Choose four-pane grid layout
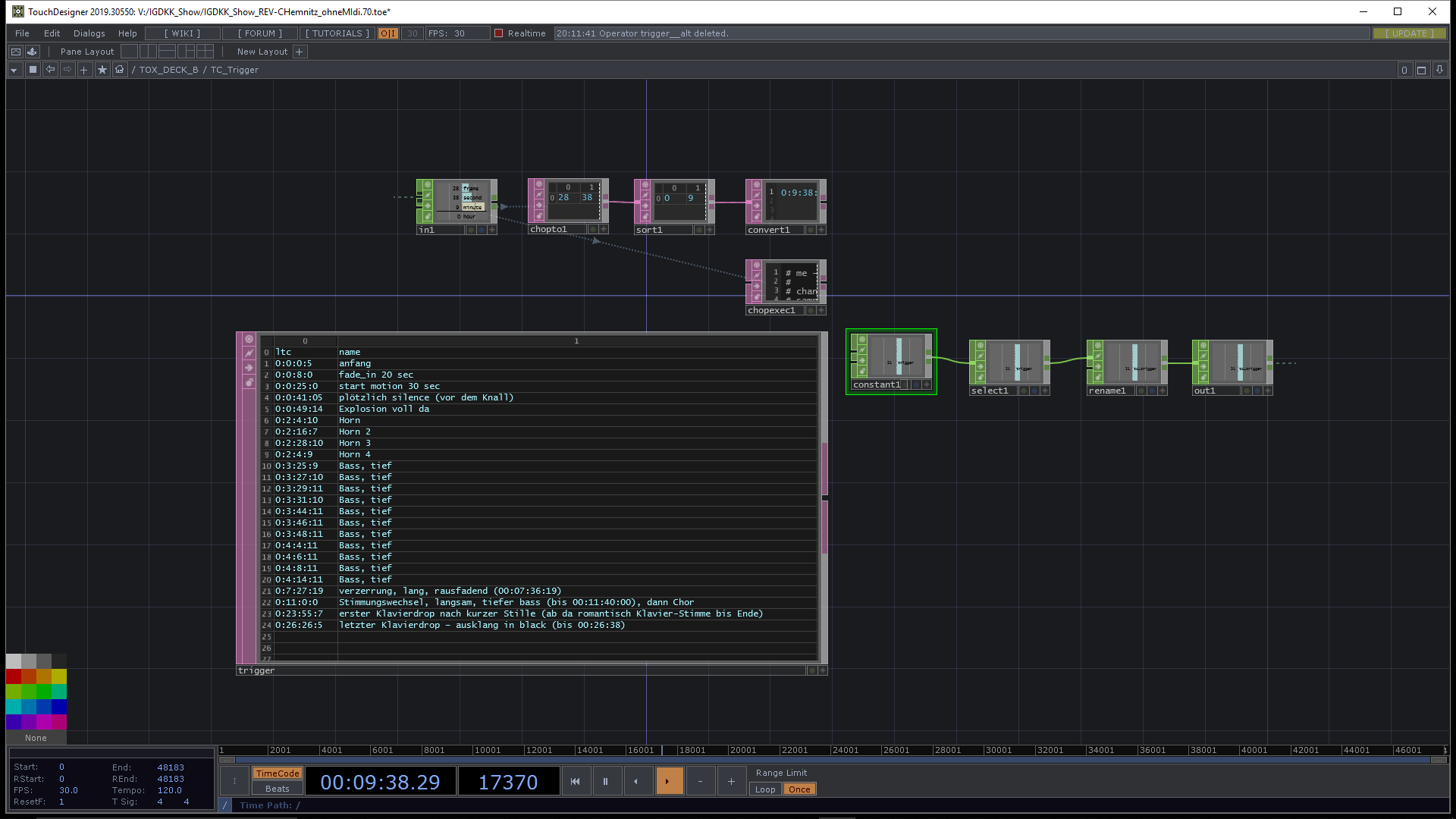Screen dimensions: 1456x819 [x=206, y=52]
